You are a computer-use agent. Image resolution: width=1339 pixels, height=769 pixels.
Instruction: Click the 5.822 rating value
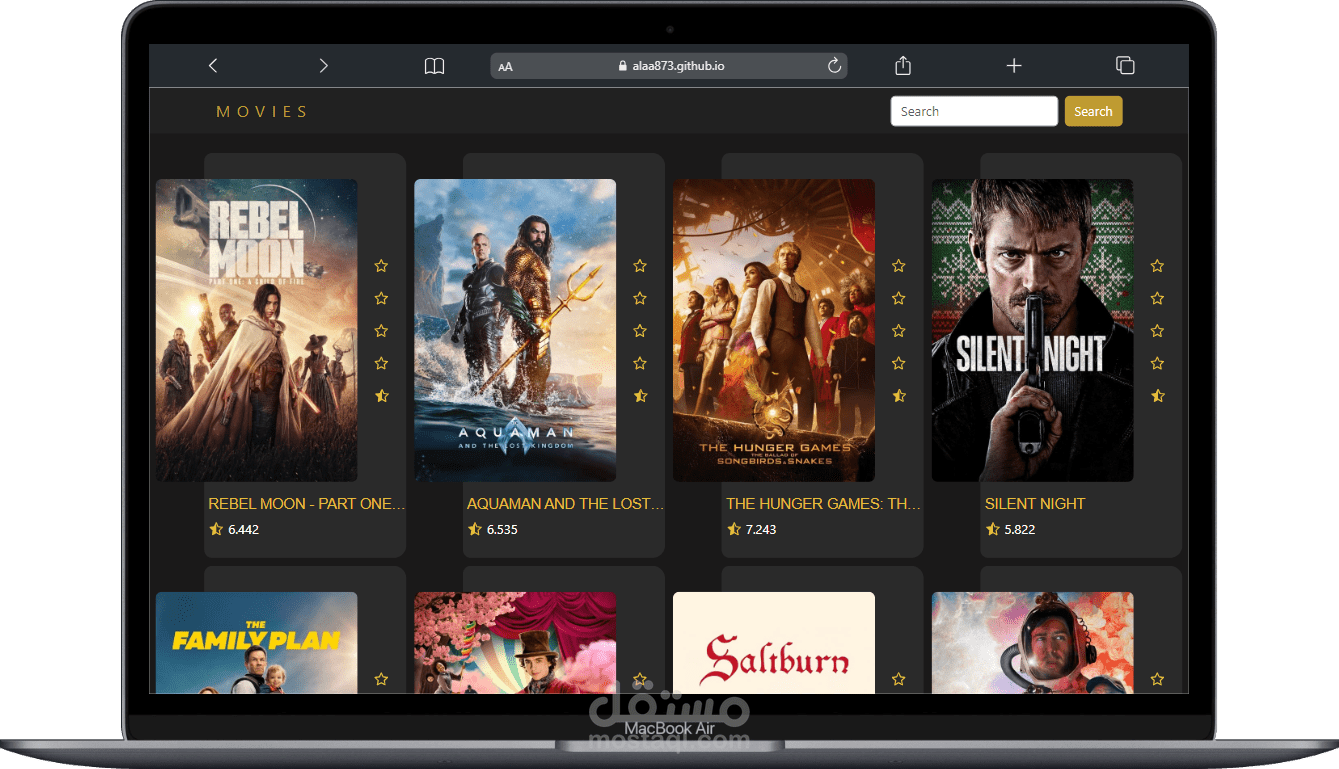(x=1020, y=530)
